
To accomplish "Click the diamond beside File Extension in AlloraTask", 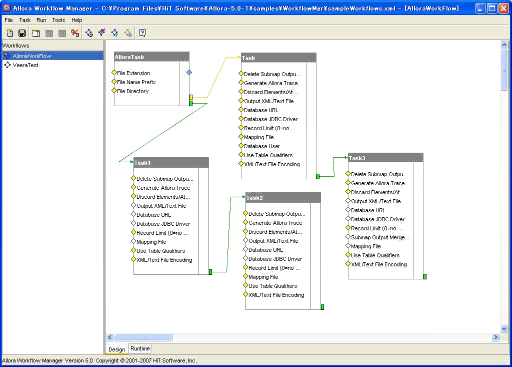I will click(114, 73).
